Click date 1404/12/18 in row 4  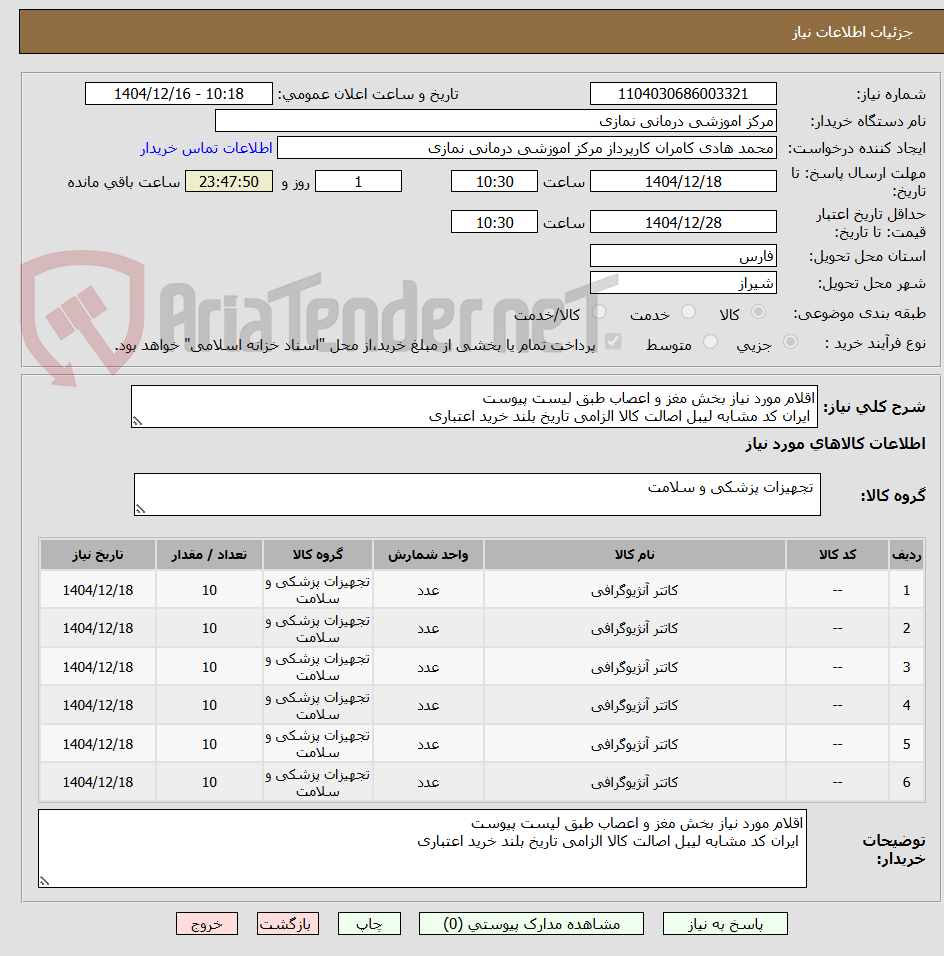pyautogui.click(x=98, y=705)
